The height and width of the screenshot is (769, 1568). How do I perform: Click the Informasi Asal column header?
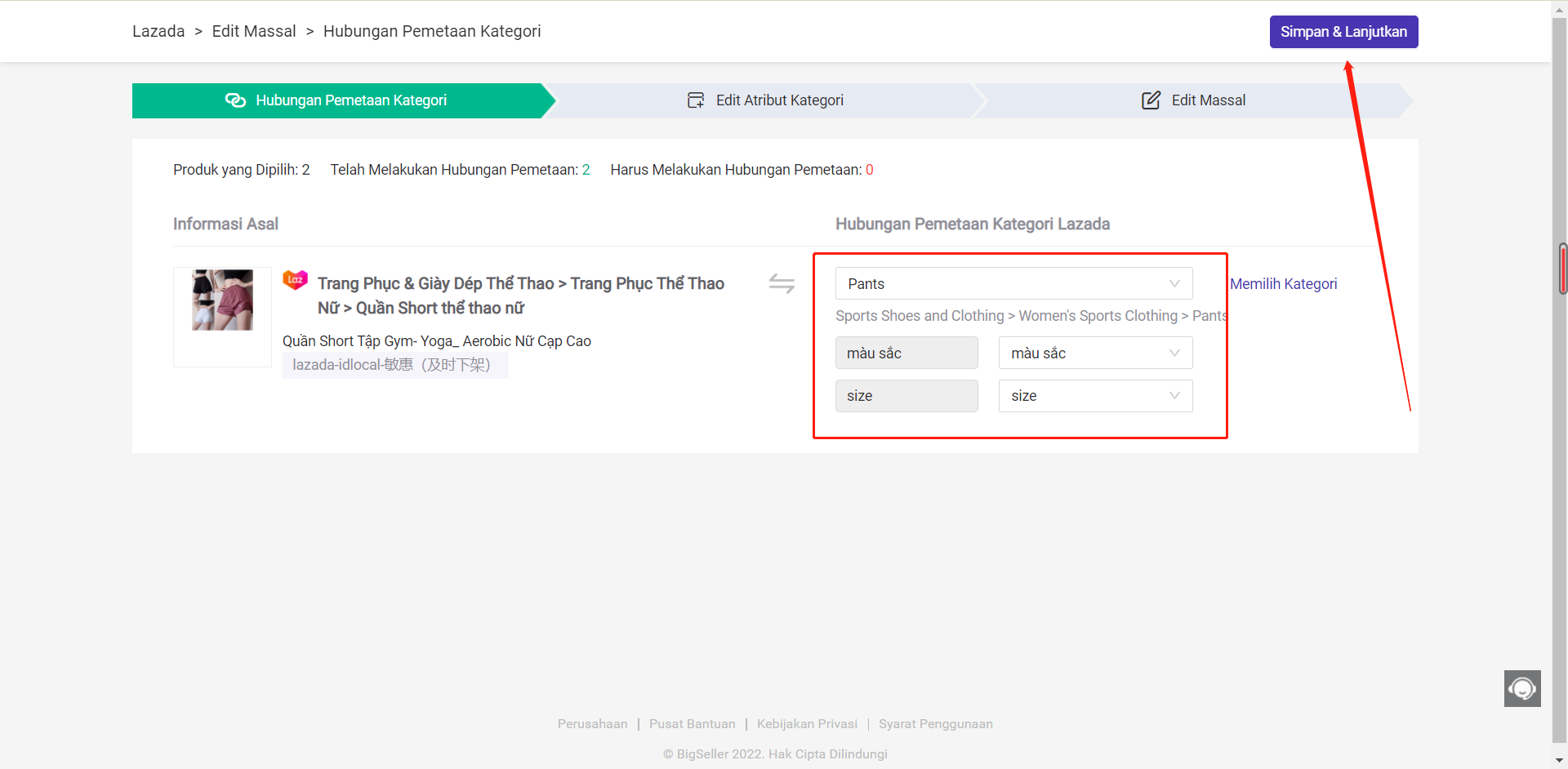225,224
